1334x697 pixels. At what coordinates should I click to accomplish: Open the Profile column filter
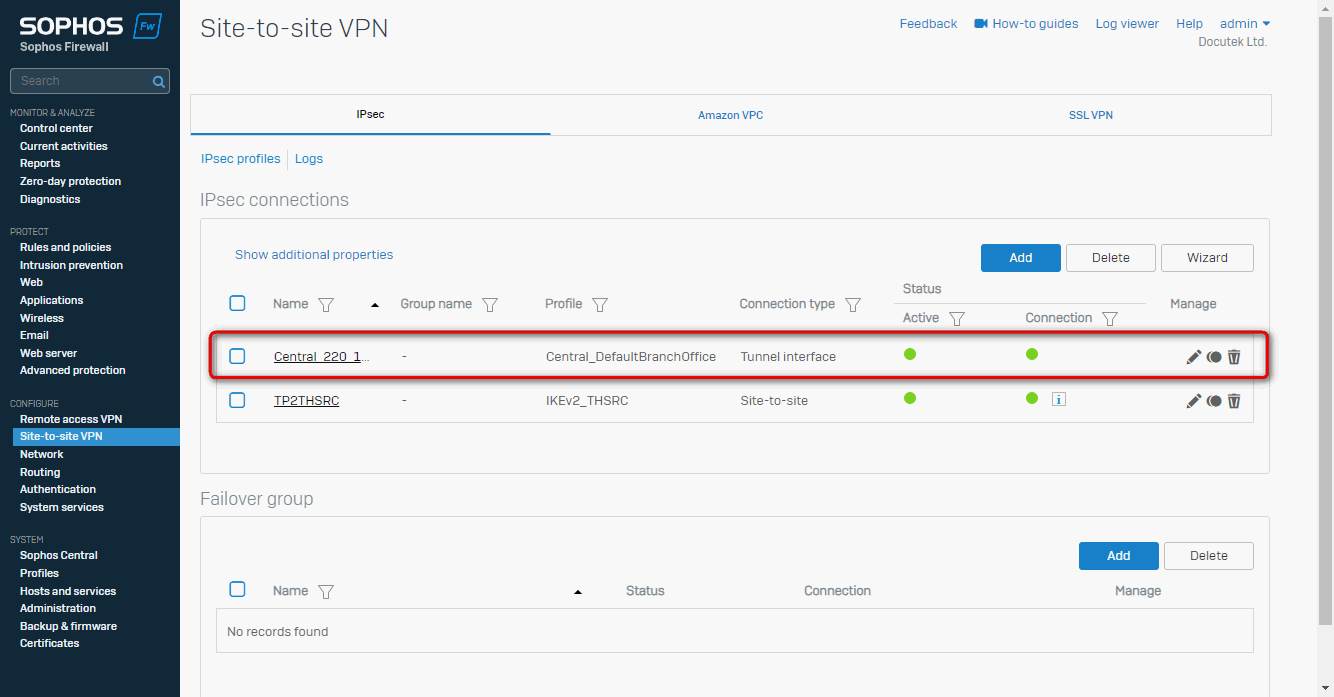(600, 305)
